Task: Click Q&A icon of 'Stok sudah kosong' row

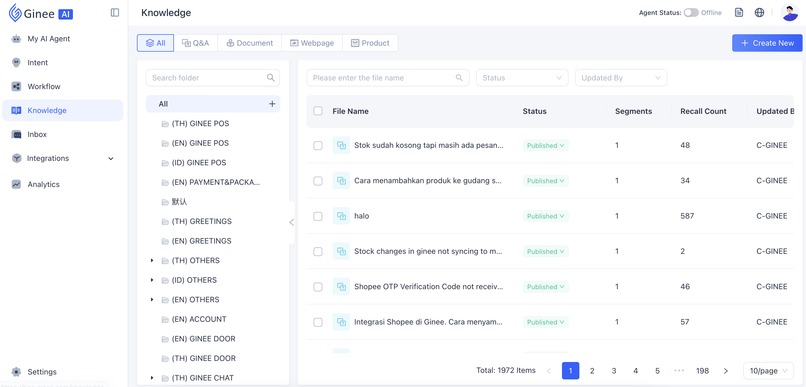Action: tap(341, 145)
